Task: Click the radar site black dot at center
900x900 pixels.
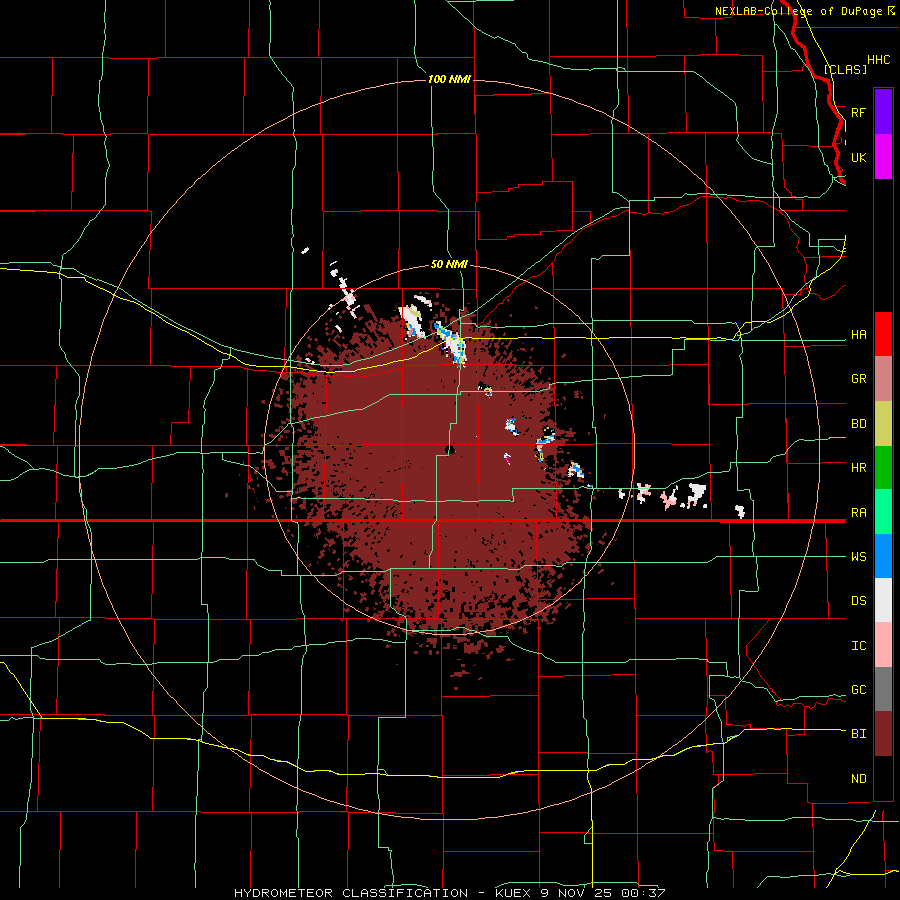Action: [x=450, y=449]
